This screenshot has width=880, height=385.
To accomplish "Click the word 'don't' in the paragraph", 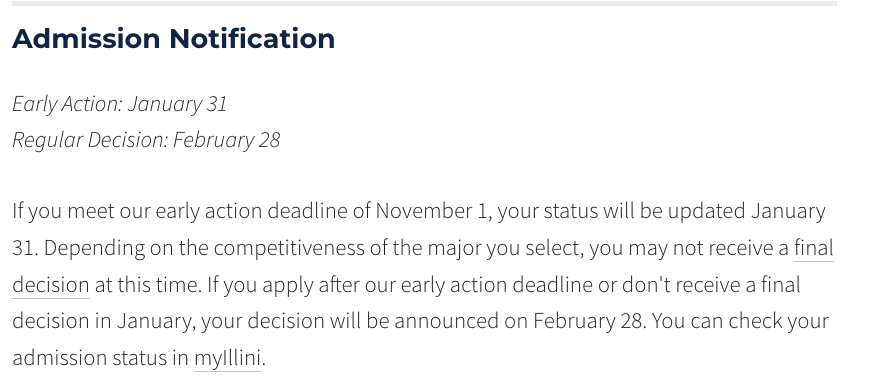I will point(647,285).
